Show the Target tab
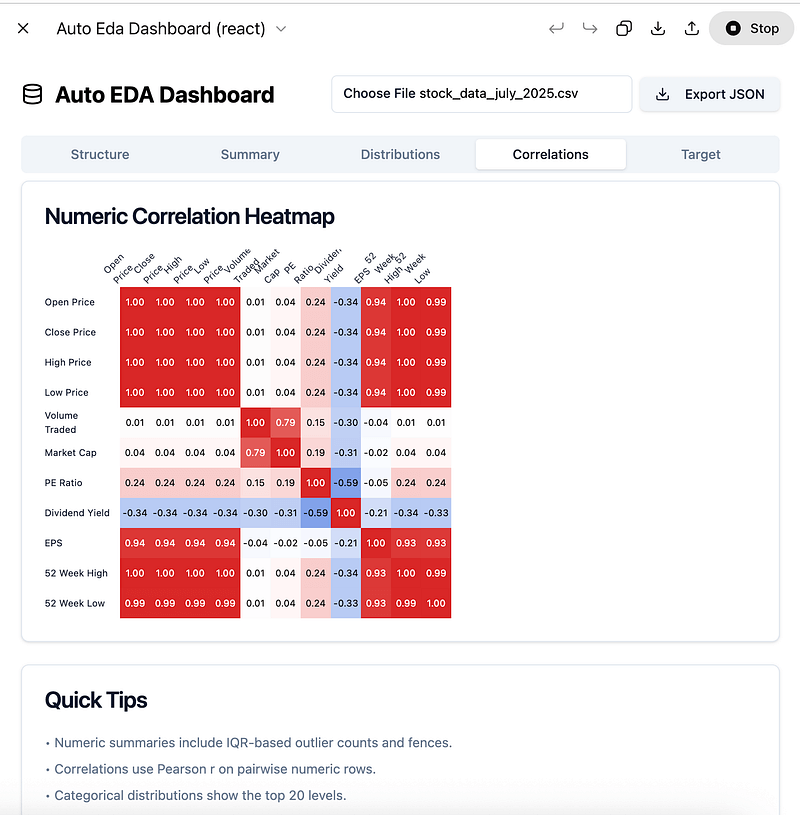Screen dimensions: 800x815 [x=701, y=154]
